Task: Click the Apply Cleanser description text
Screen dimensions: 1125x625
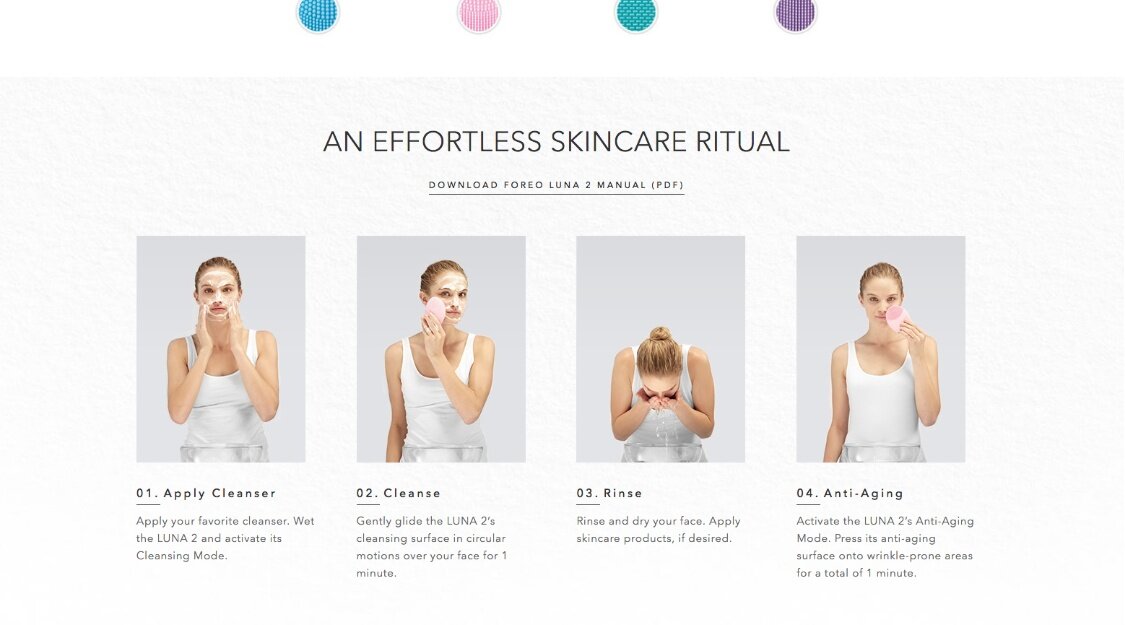Action: coord(225,538)
